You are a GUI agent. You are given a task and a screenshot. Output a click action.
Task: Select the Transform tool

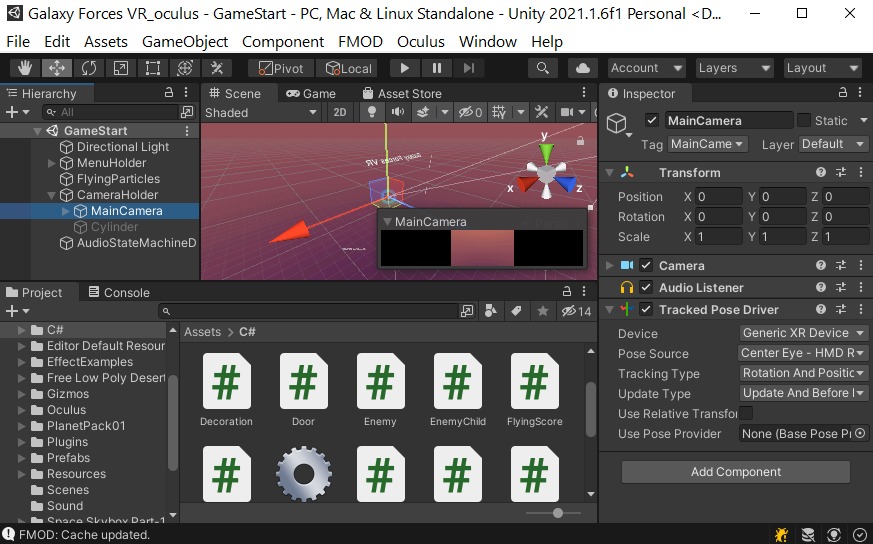pos(185,68)
